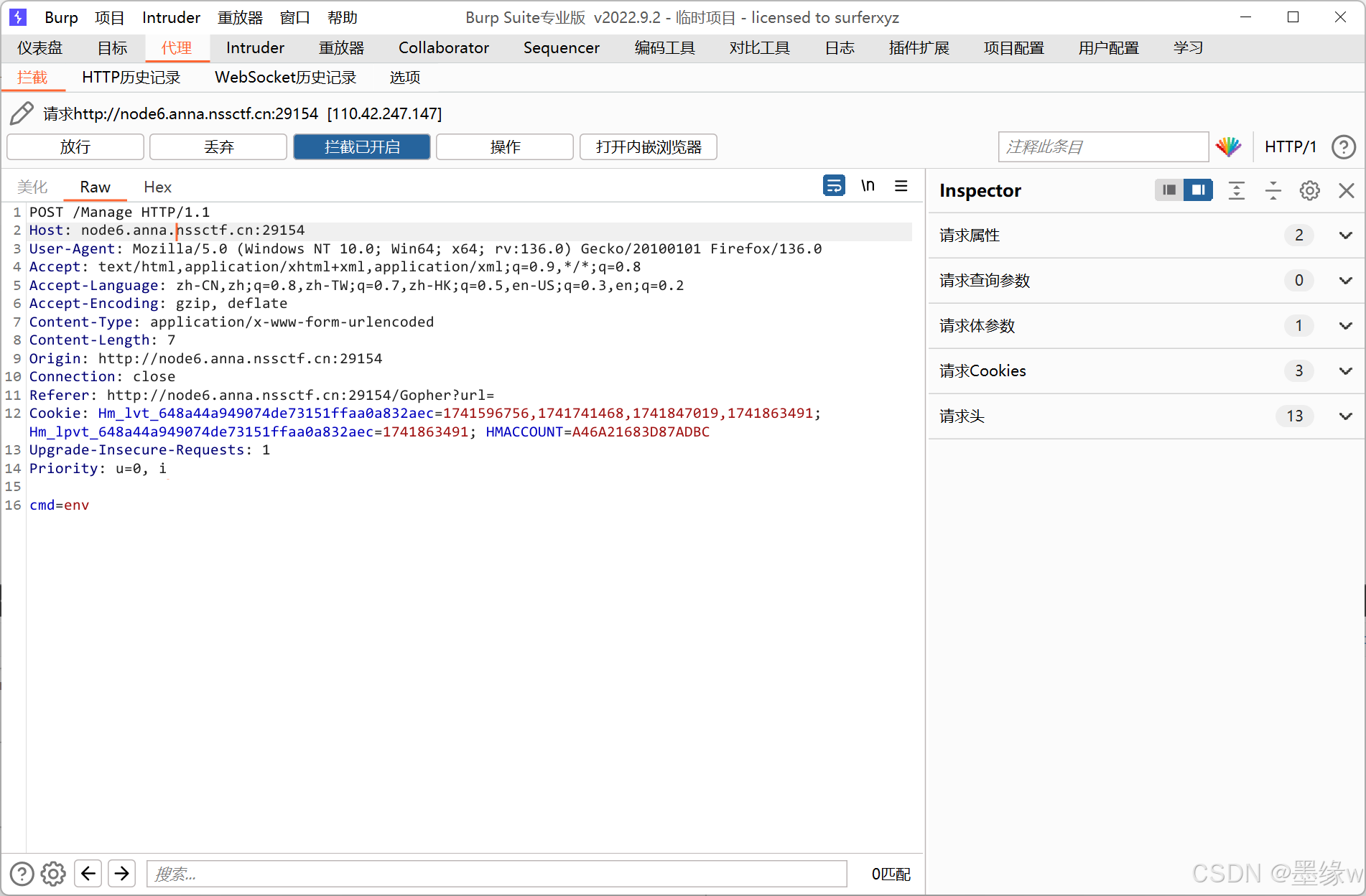Click the bottom-left help icon

coord(22,874)
